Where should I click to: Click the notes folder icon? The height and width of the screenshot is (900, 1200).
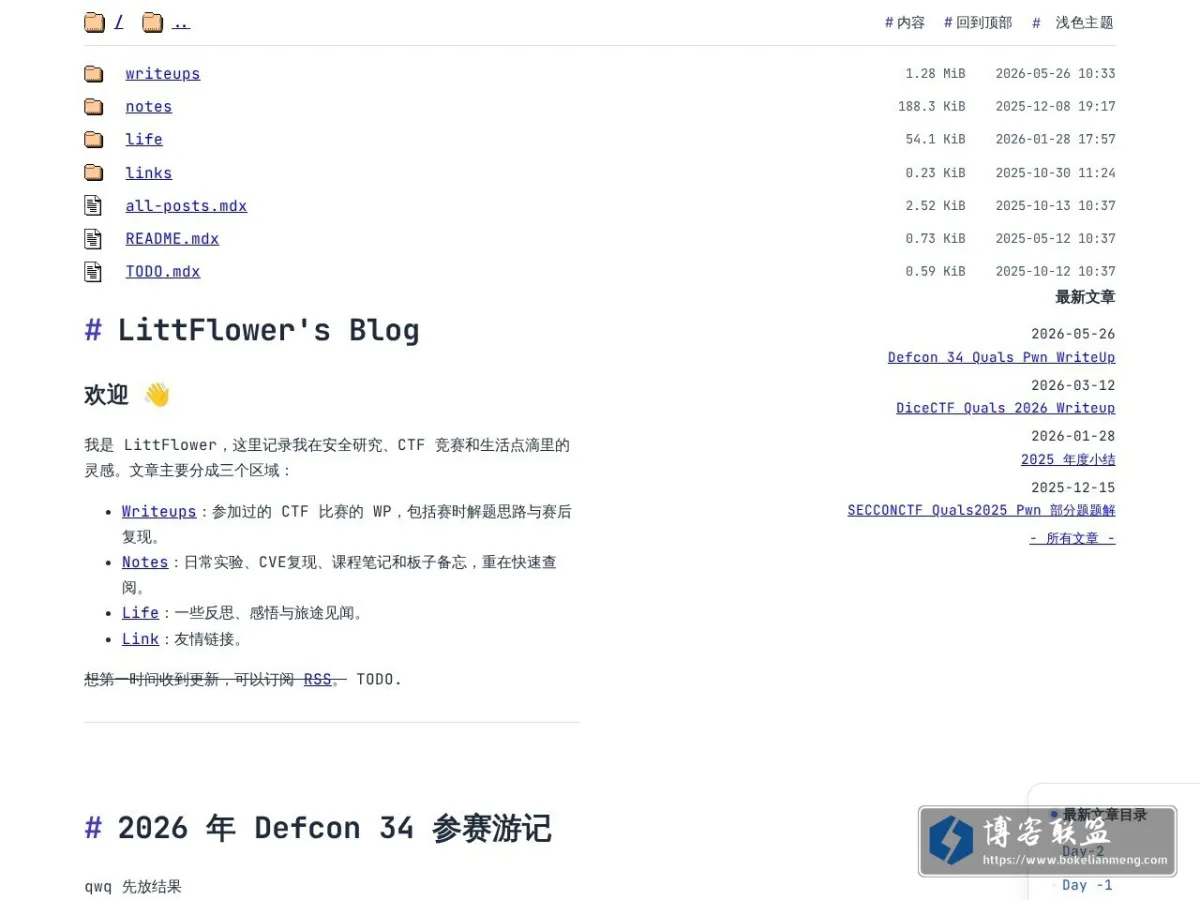click(x=93, y=107)
